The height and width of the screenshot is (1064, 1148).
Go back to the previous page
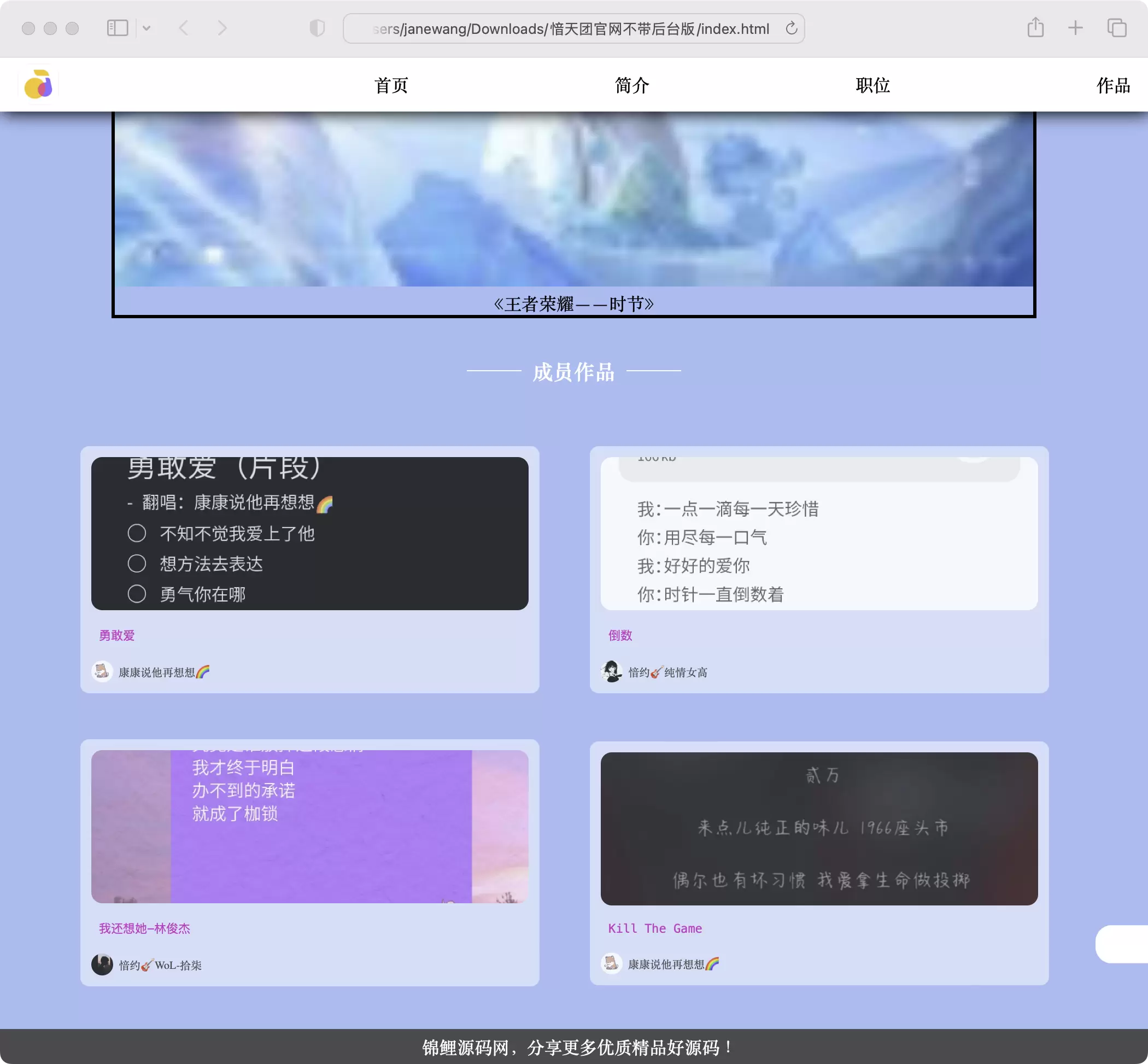(184, 28)
